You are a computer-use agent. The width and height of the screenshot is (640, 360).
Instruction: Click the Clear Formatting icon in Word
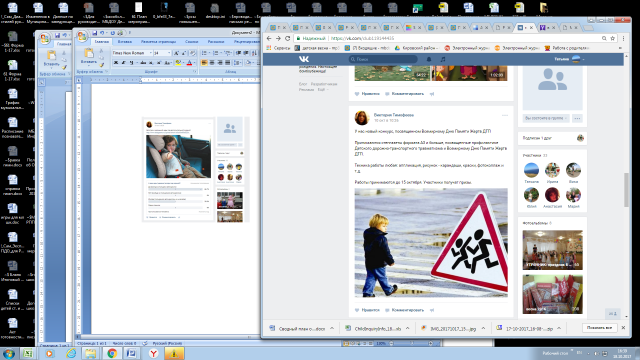coord(193,53)
